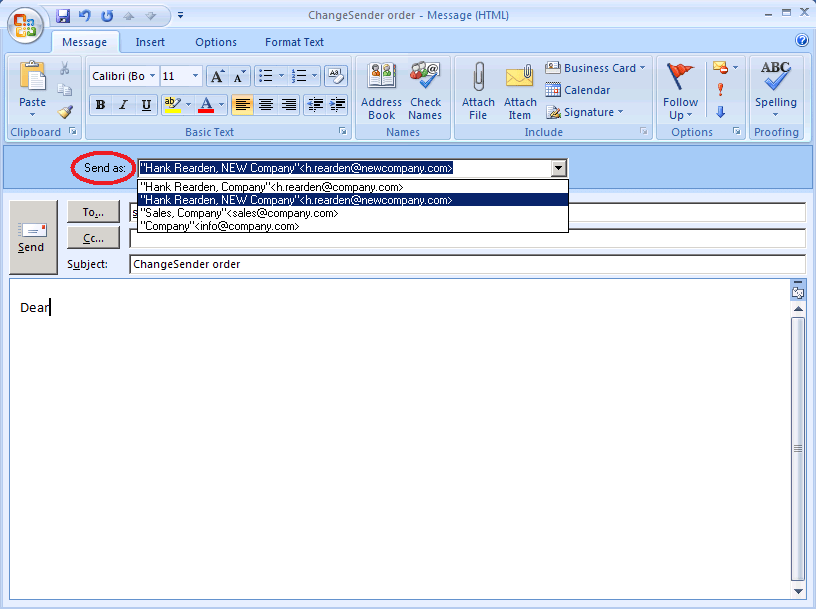Toggle underline formatting
The image size is (816, 609).
point(145,105)
